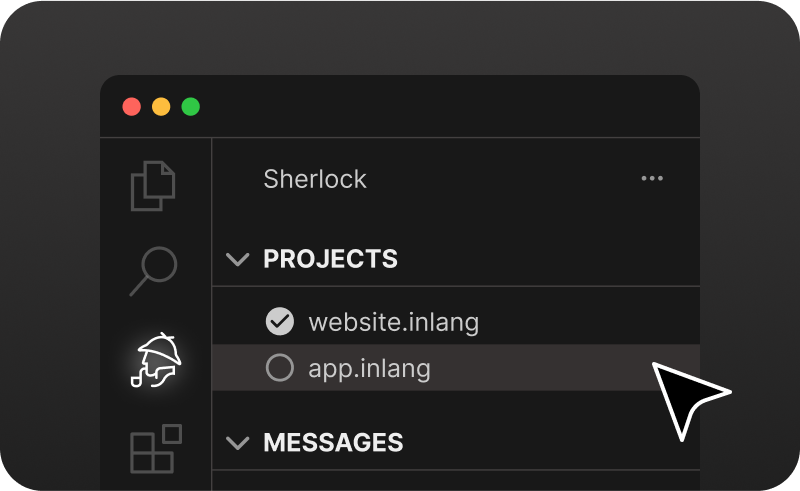Open the Search view in activity bar
The width and height of the screenshot is (800, 491).
[x=153, y=271]
